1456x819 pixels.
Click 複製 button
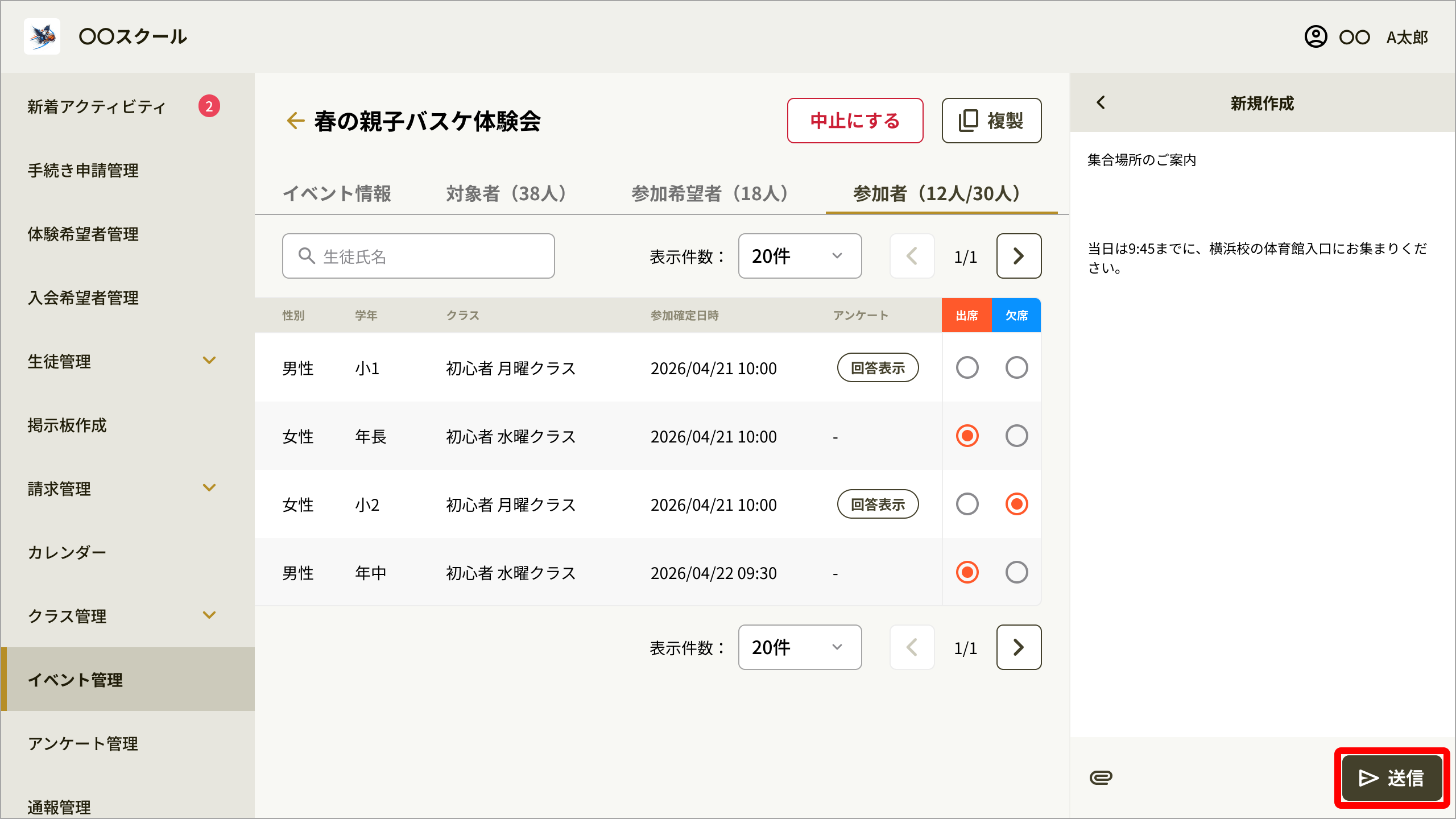click(991, 121)
